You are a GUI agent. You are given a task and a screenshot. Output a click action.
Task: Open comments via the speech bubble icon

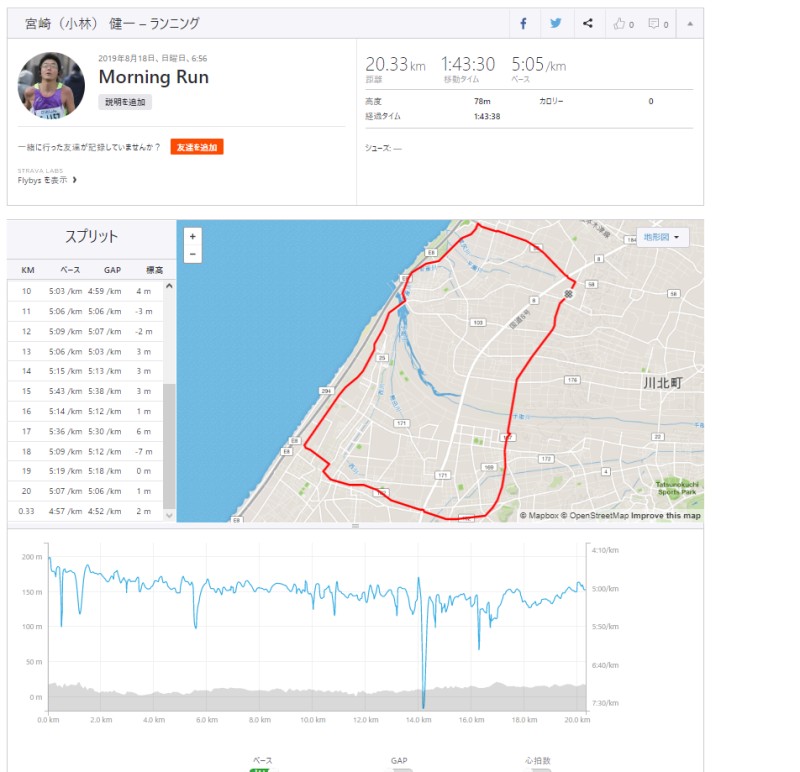657,24
